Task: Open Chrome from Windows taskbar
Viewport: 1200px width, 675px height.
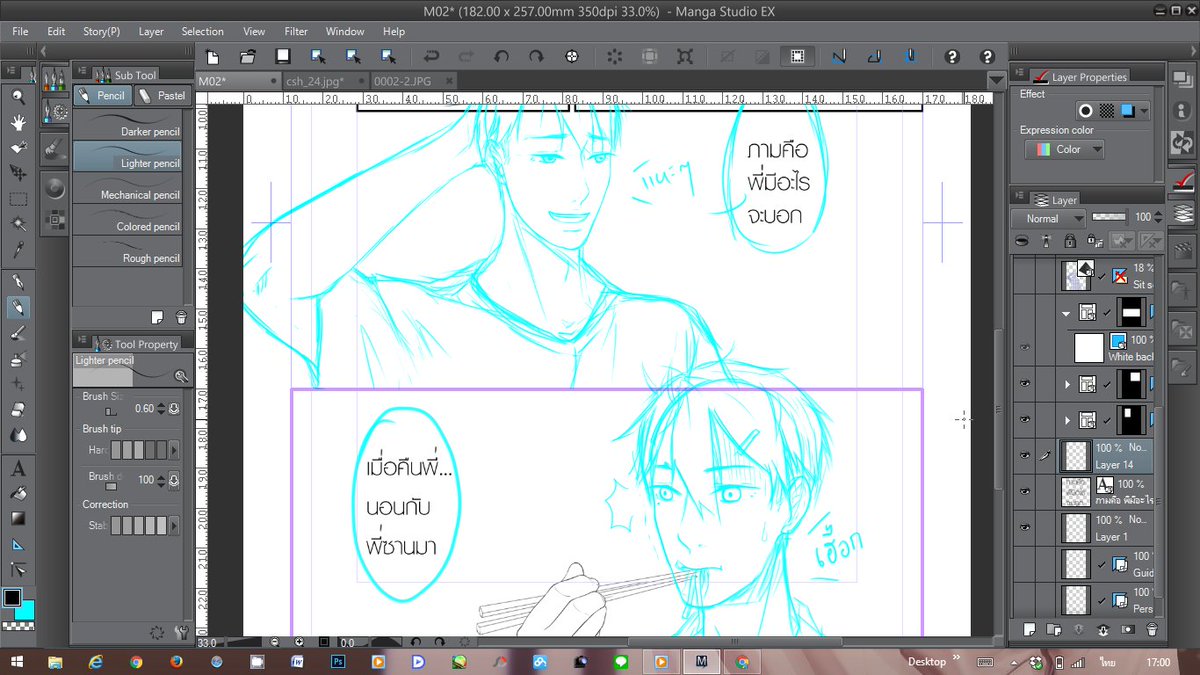Action: (x=136, y=661)
